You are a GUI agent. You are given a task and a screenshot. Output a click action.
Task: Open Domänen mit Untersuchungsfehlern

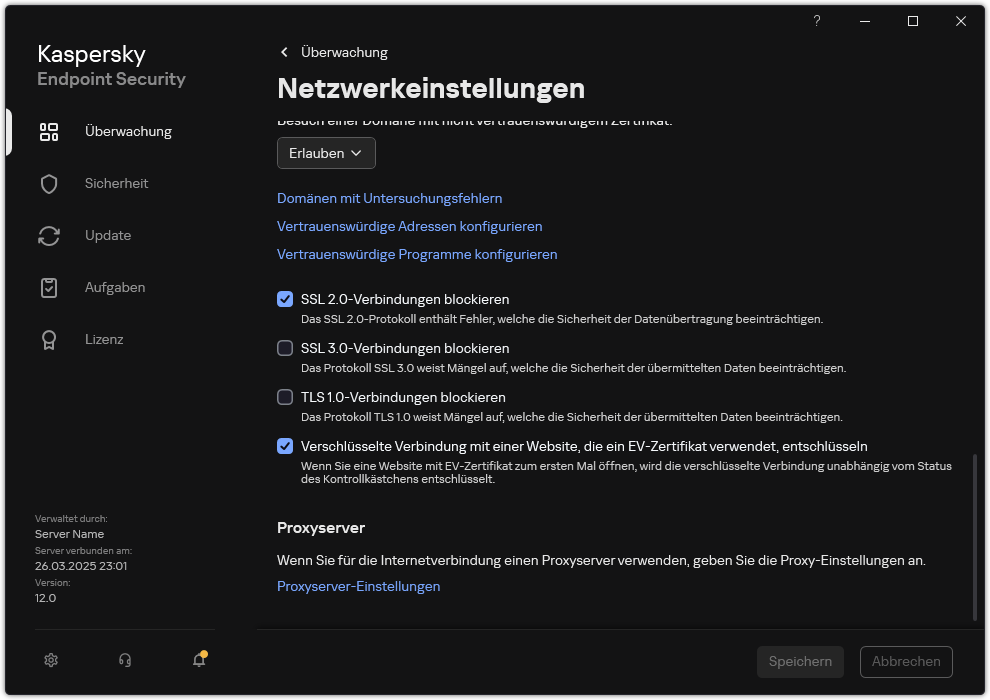pyautogui.click(x=389, y=198)
